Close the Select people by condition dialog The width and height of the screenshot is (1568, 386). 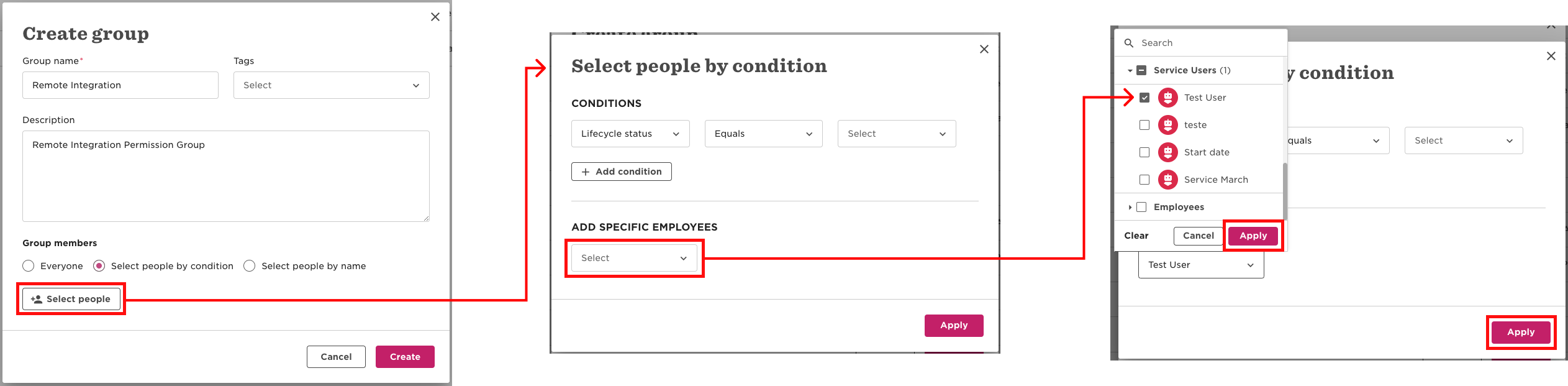pos(984,49)
